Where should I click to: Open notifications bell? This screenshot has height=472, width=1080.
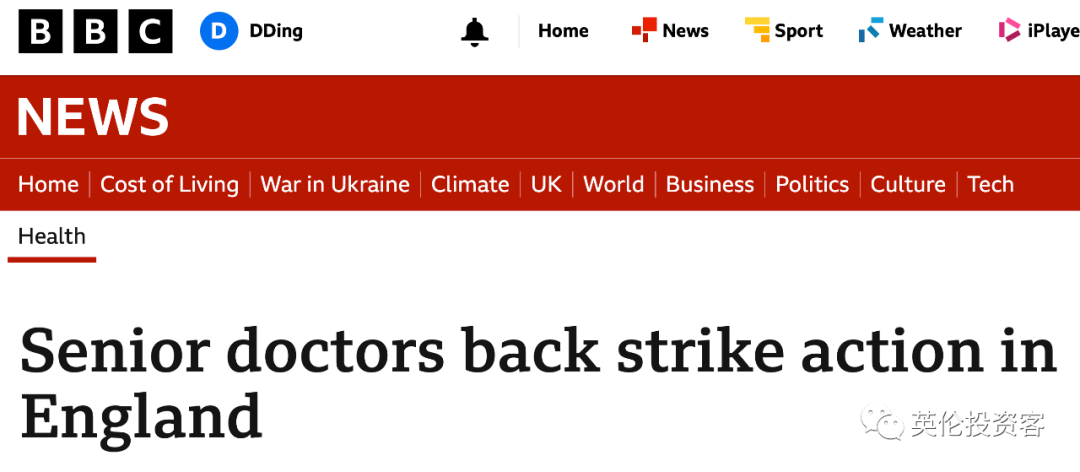tap(474, 32)
